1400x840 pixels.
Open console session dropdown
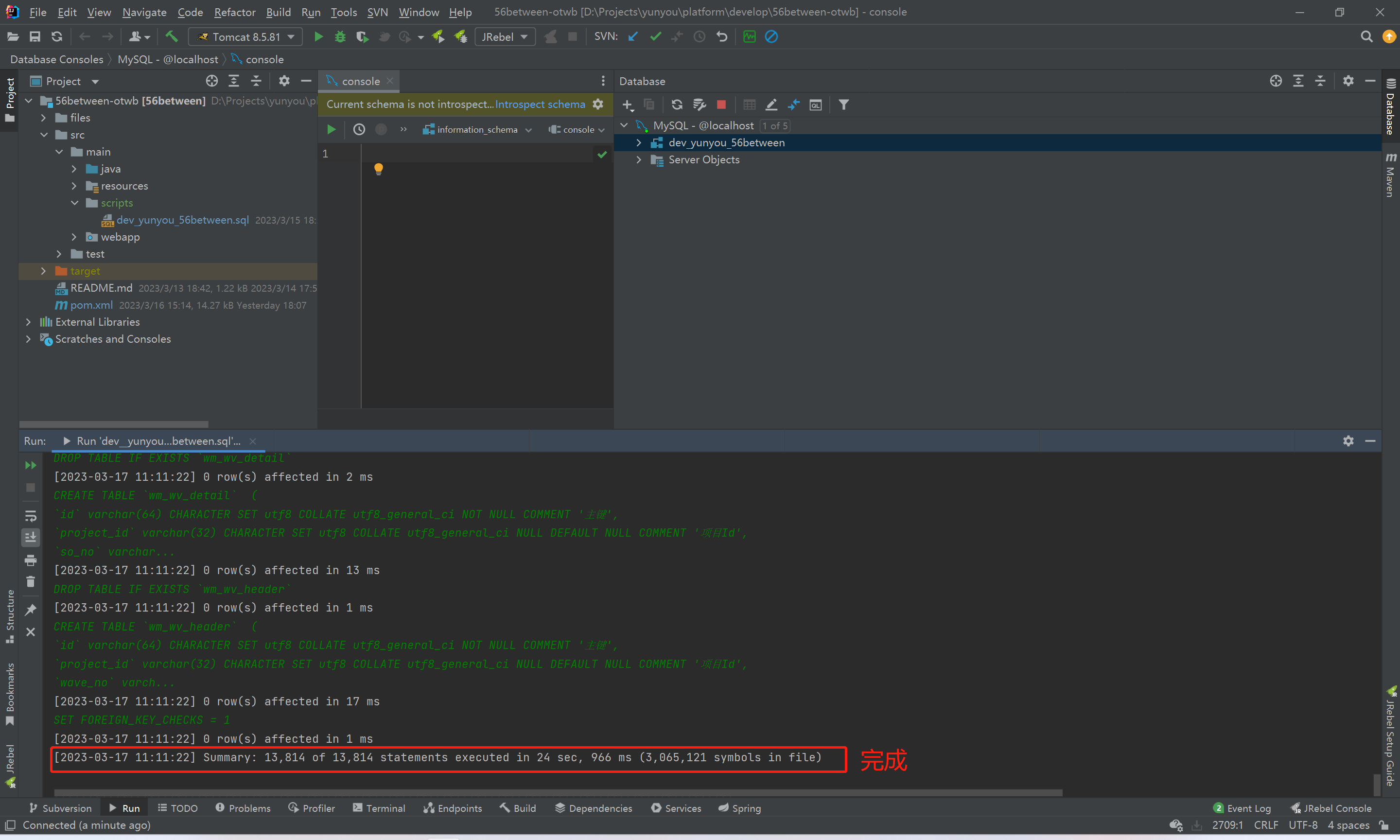[x=577, y=130]
